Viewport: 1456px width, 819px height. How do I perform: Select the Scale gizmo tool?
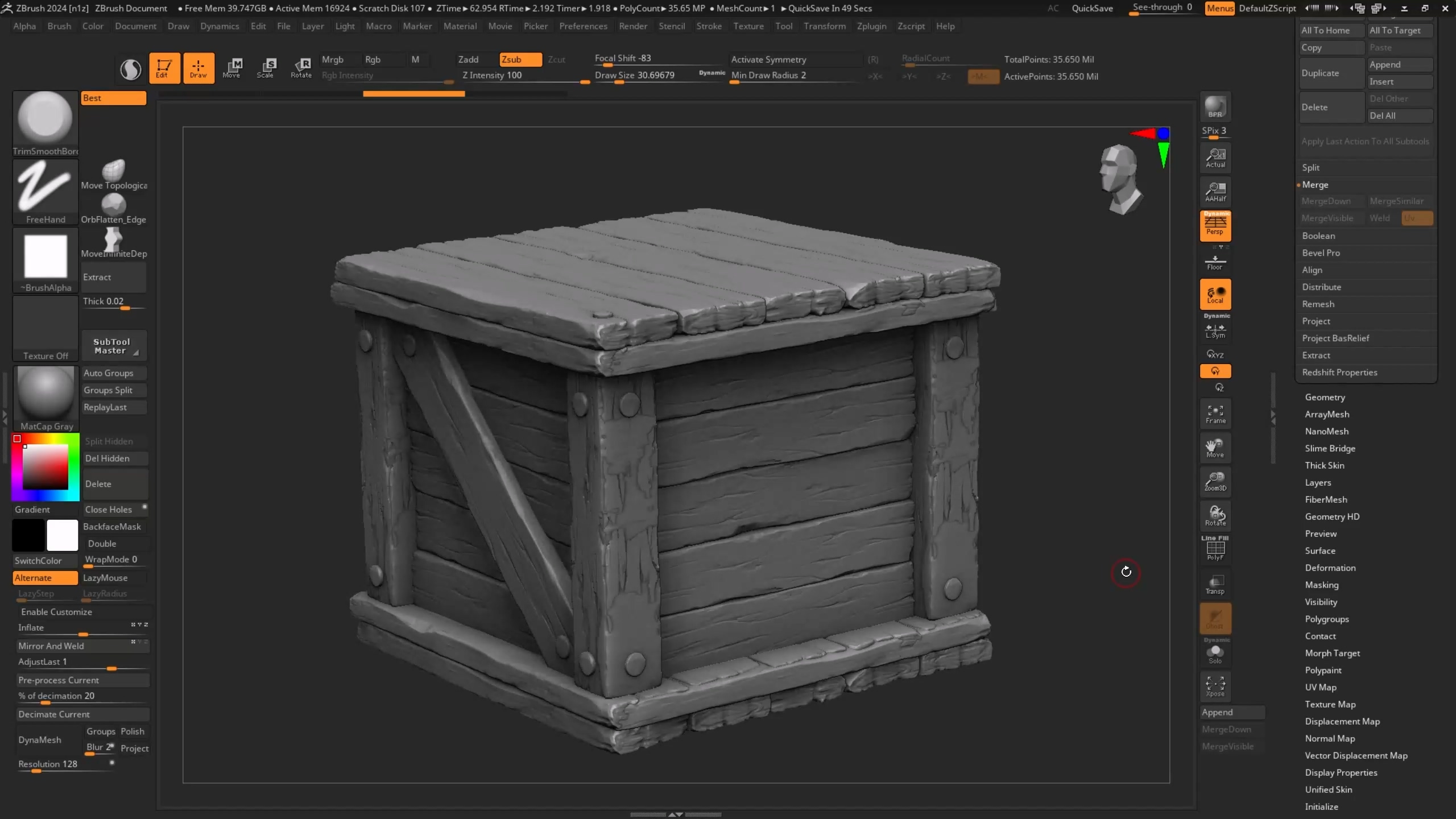pyautogui.click(x=265, y=68)
